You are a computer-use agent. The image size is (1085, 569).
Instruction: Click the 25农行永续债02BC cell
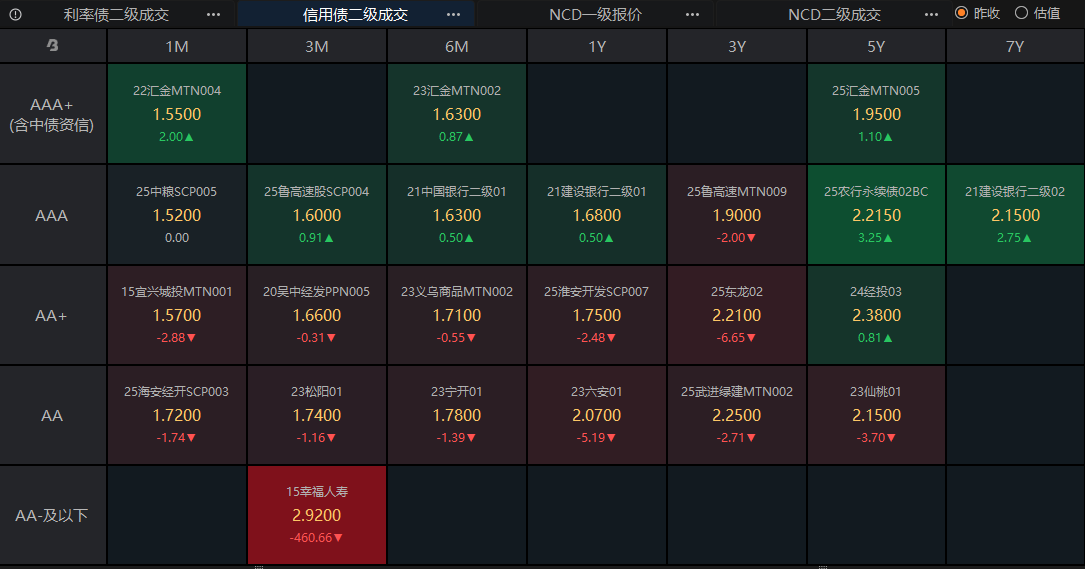coord(876,215)
